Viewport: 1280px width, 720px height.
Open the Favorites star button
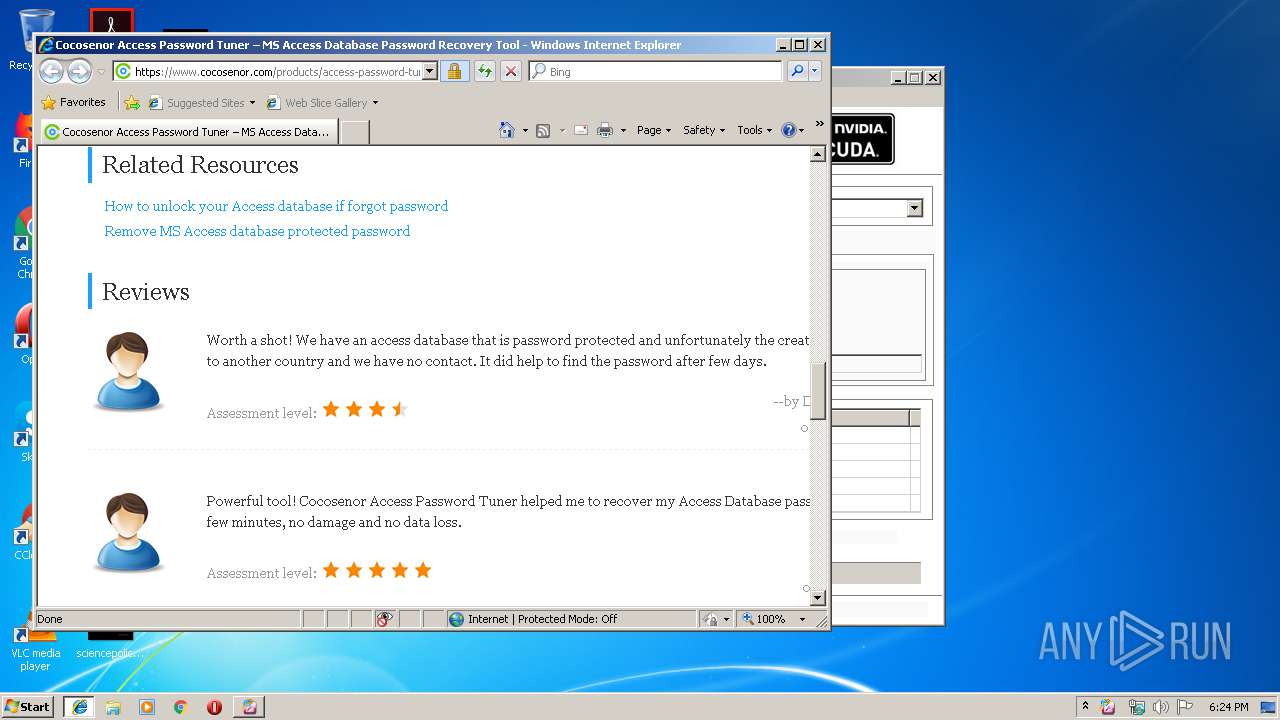pos(74,102)
